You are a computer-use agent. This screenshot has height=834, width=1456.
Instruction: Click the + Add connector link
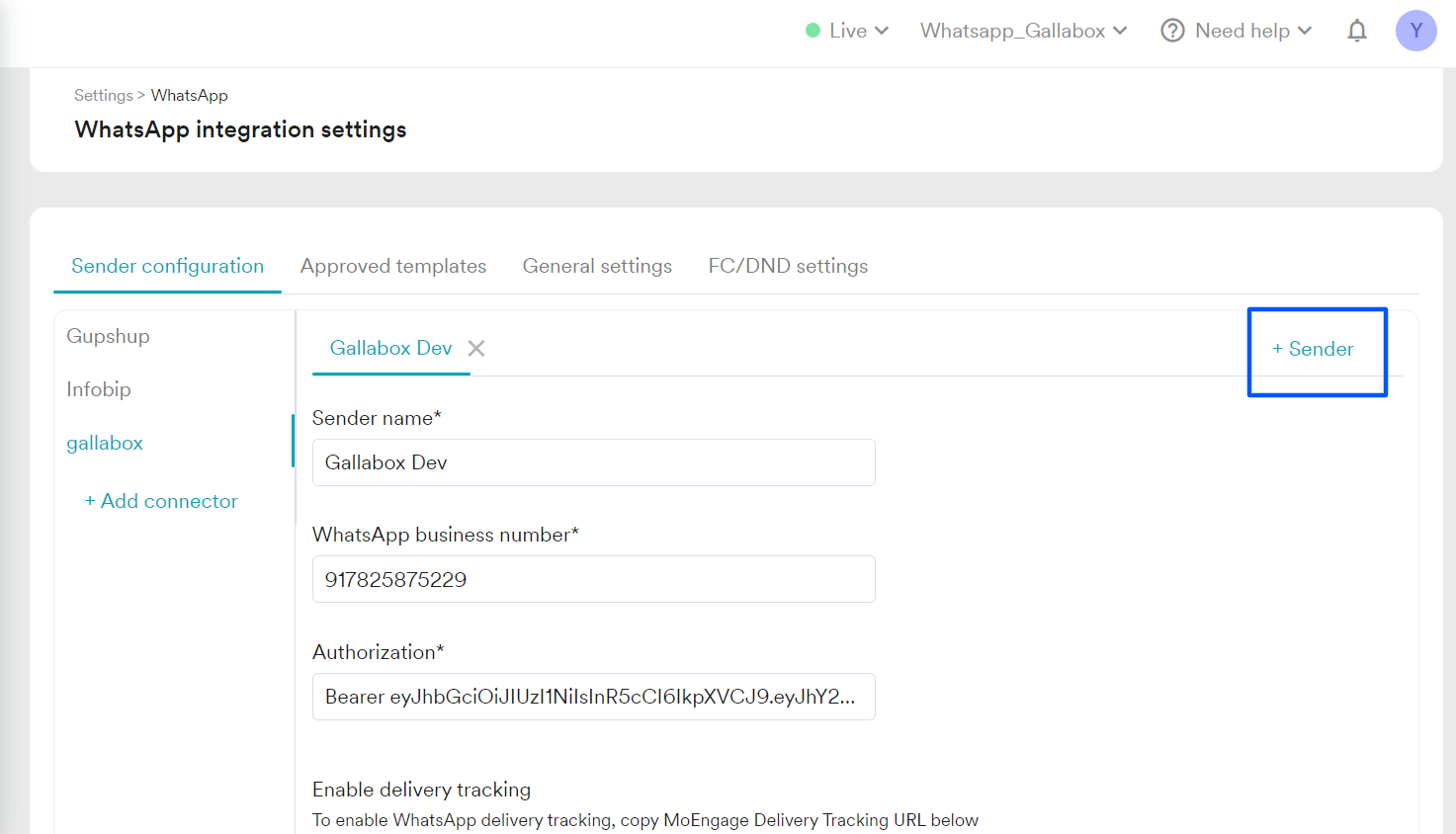click(x=161, y=501)
